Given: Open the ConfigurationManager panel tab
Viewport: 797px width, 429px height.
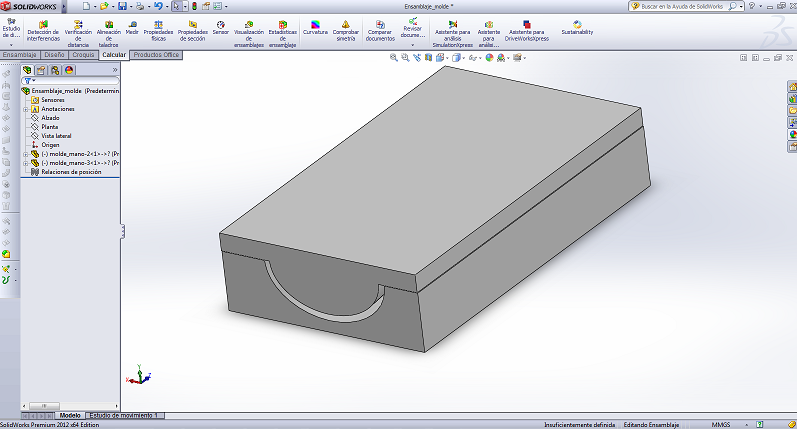Looking at the screenshot, I should coord(55,70).
